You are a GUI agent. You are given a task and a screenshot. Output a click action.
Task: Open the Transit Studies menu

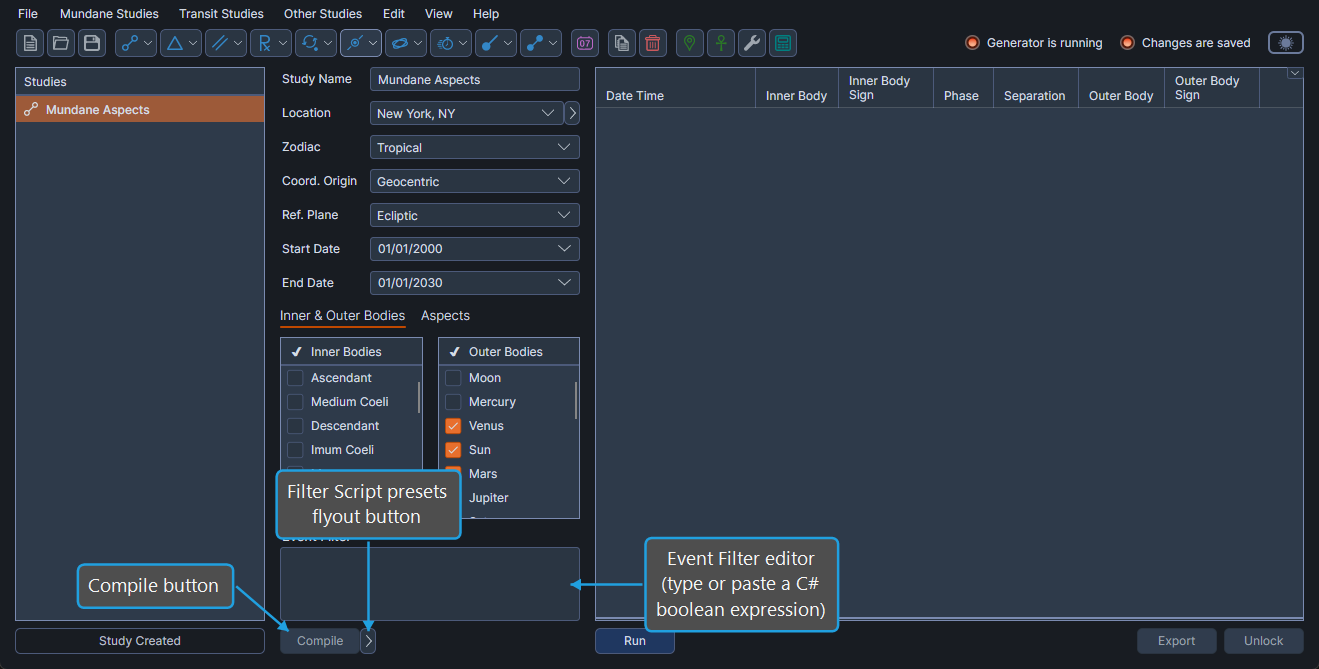pos(221,14)
